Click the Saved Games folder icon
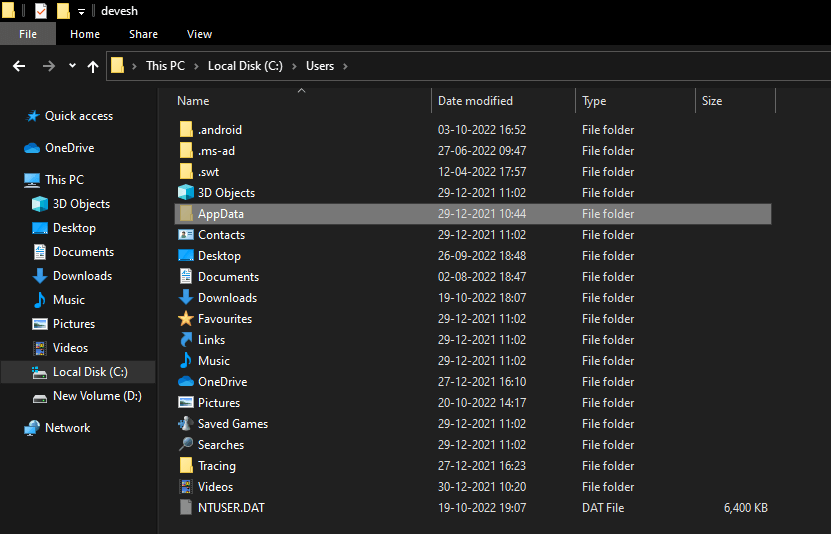This screenshot has width=831, height=534. [x=186, y=424]
